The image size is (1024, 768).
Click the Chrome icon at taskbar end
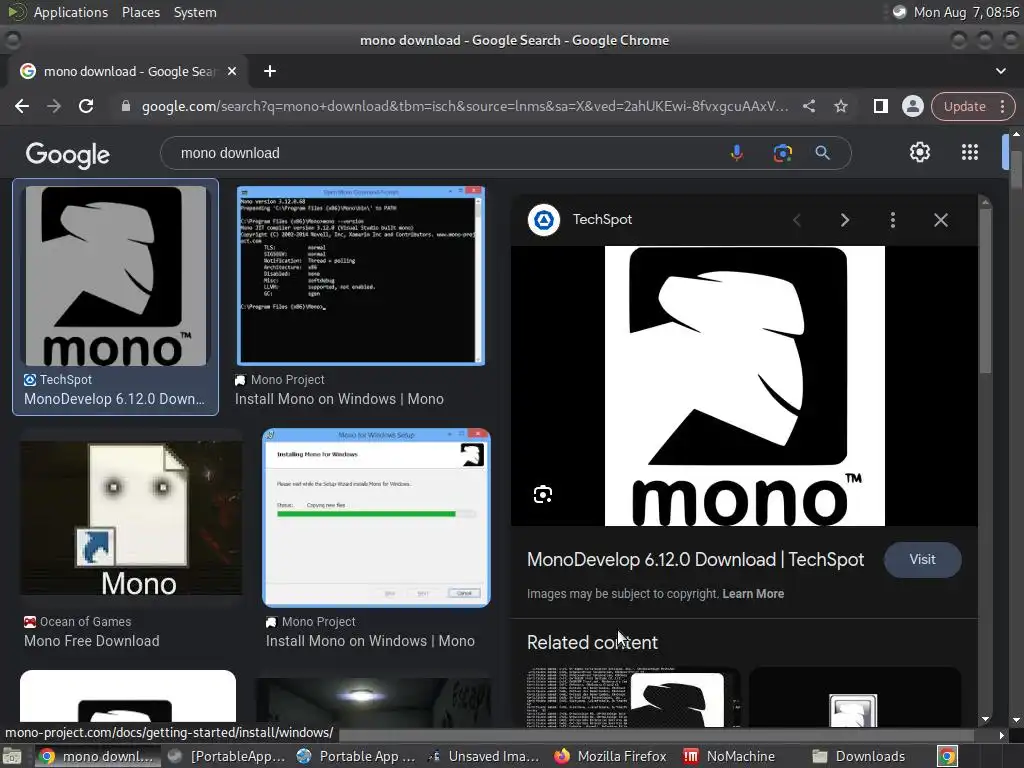[947, 756]
